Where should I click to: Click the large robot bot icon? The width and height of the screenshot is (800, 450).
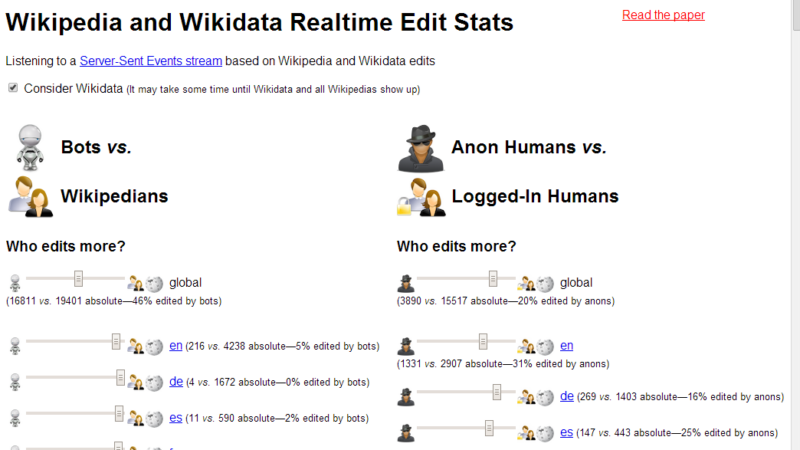pyautogui.click(x=30, y=147)
